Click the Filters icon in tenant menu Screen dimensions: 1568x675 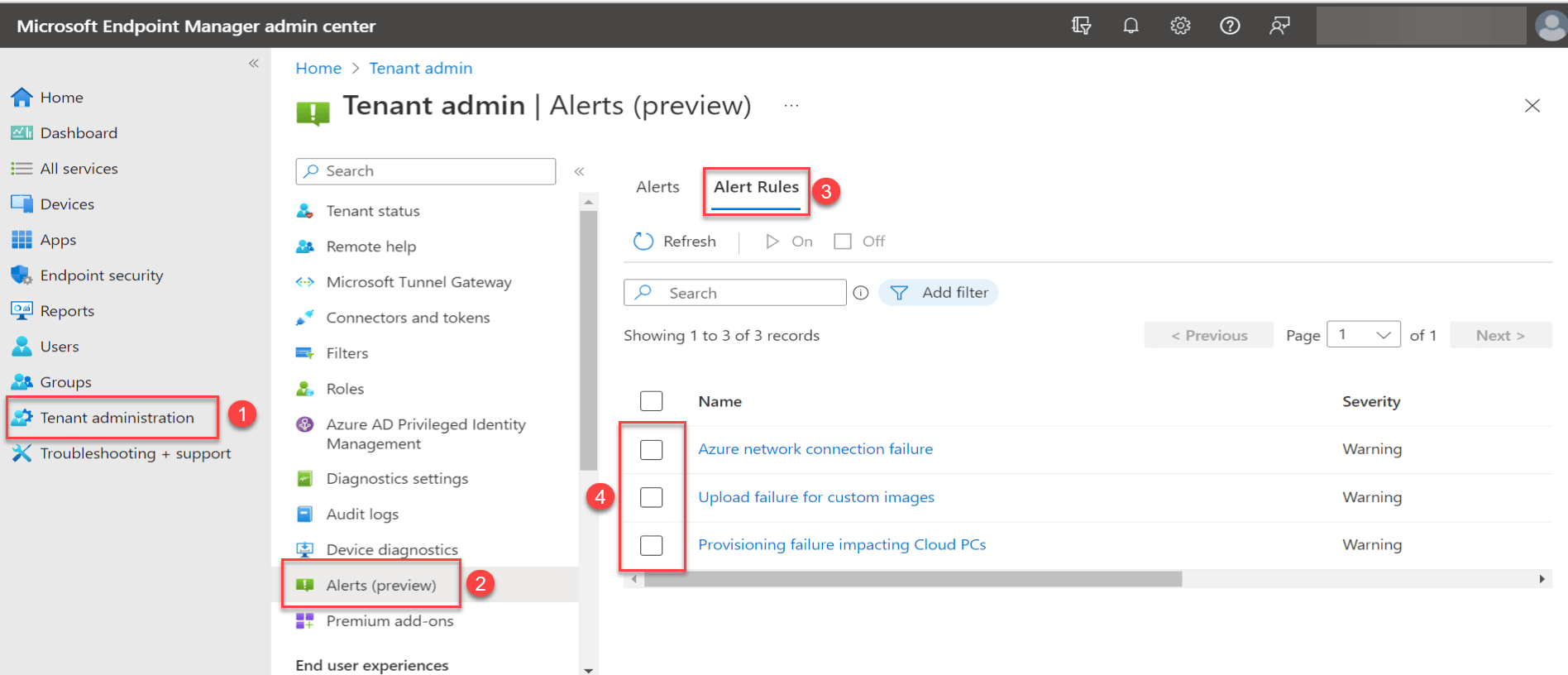(x=304, y=353)
